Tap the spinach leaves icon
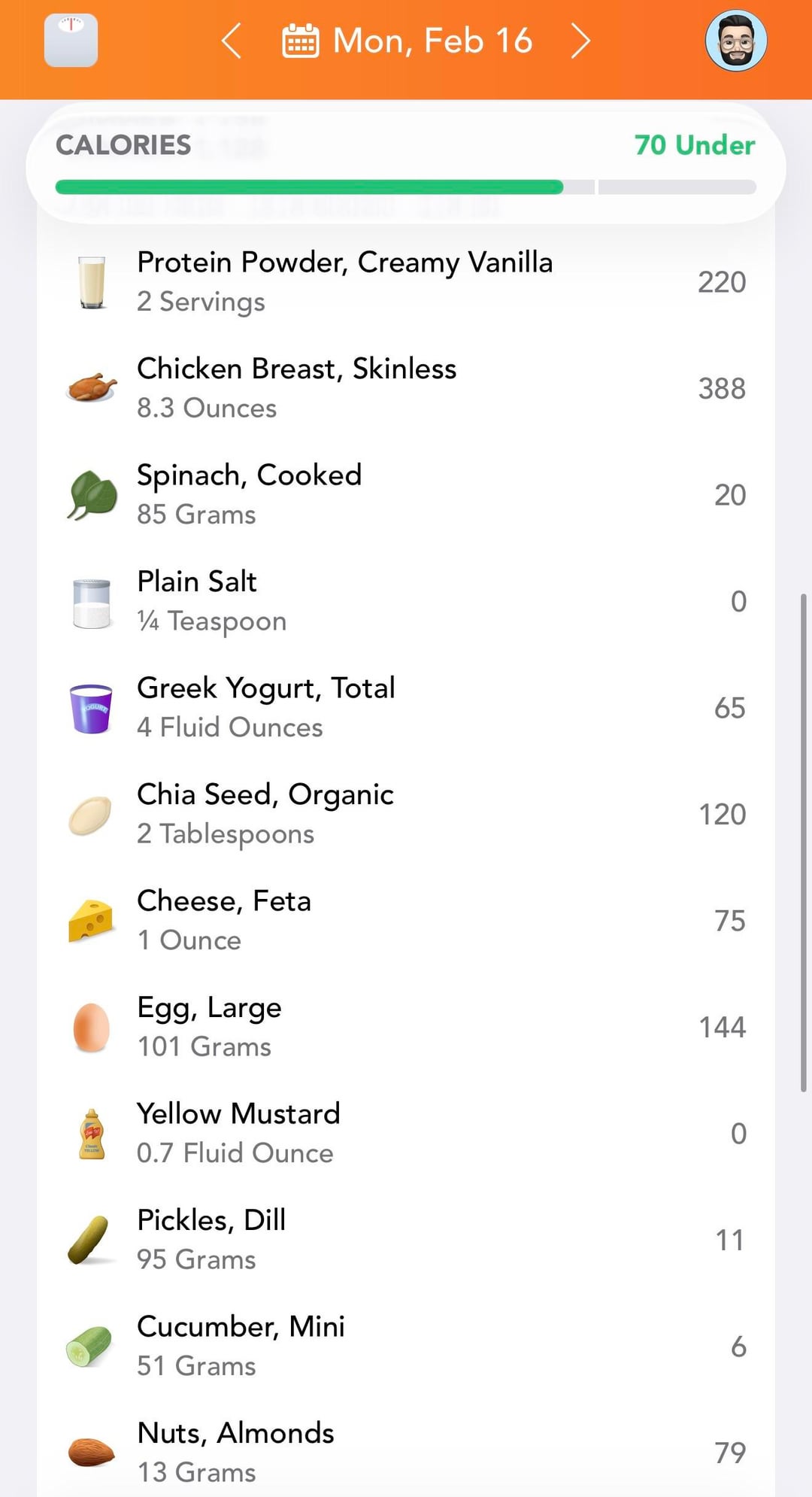Viewport: 812px width, 1497px height. click(x=92, y=495)
